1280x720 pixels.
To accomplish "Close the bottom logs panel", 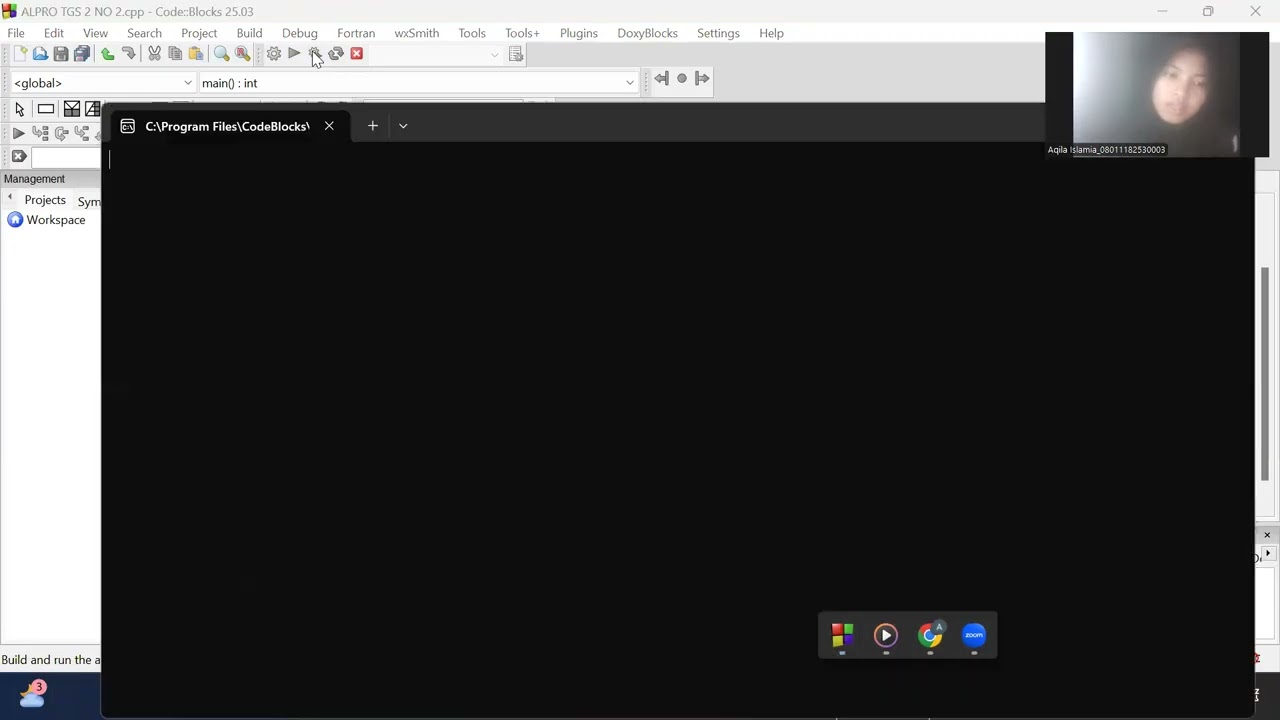I will pyautogui.click(x=1267, y=535).
